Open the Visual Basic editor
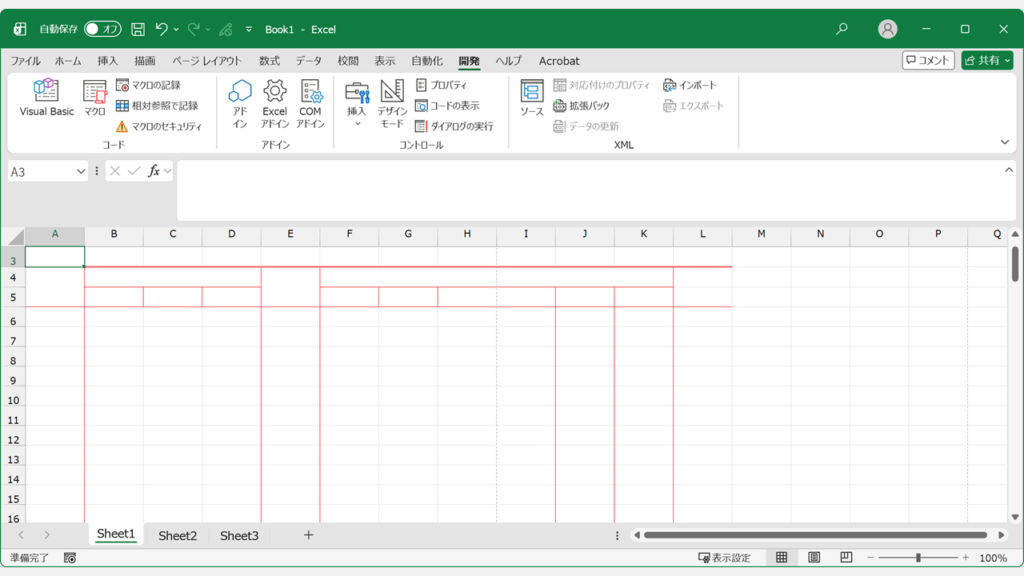This screenshot has height=576, width=1024. click(x=46, y=99)
